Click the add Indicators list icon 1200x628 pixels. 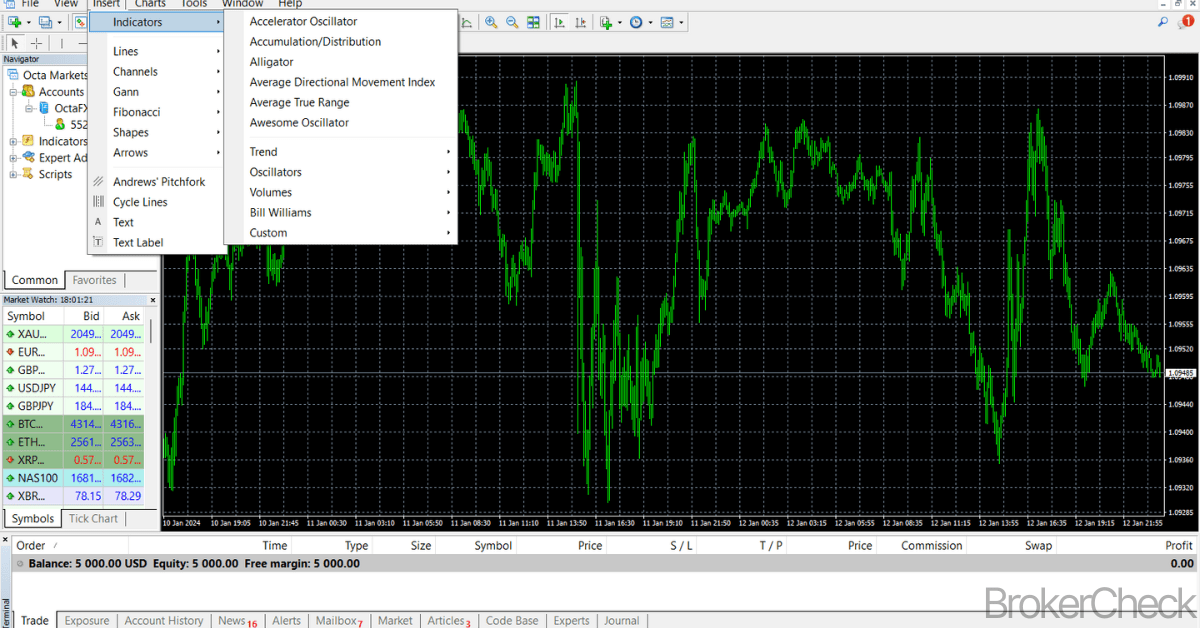click(606, 22)
